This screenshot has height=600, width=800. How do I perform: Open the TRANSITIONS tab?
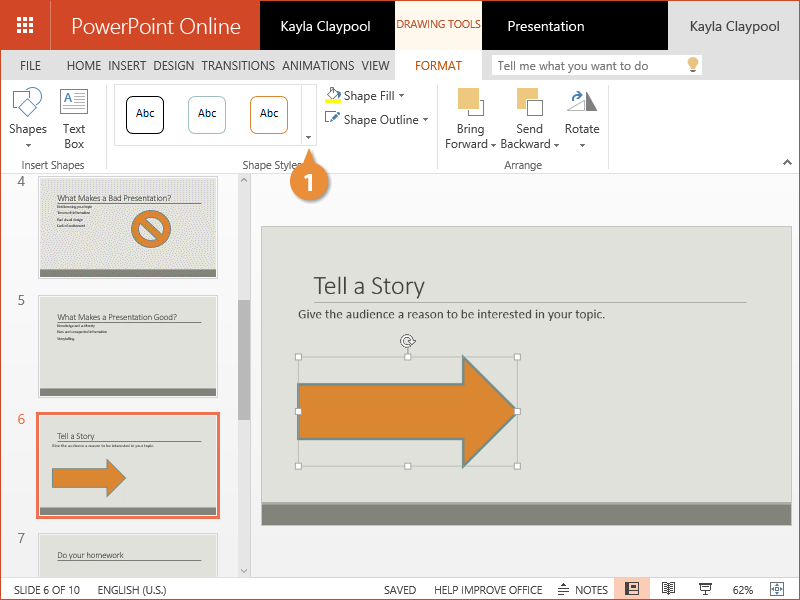(x=238, y=66)
